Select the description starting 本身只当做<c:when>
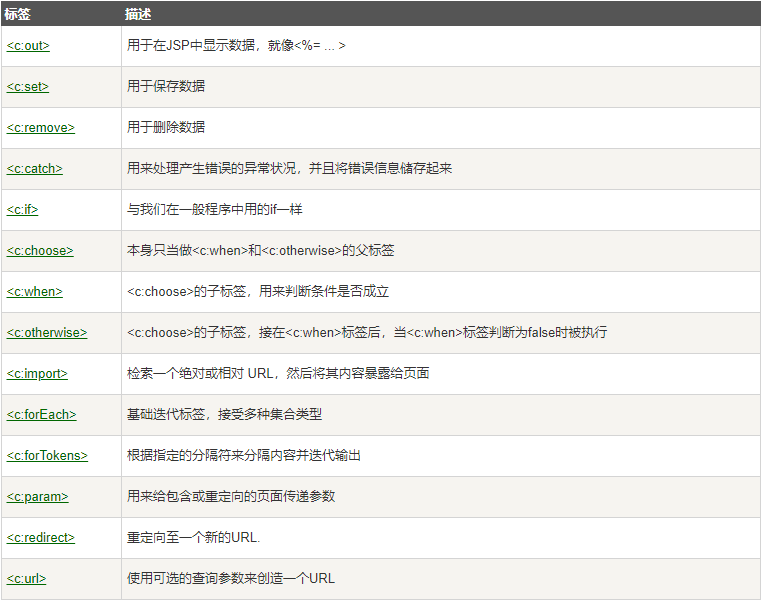763x602 pixels. click(260, 250)
